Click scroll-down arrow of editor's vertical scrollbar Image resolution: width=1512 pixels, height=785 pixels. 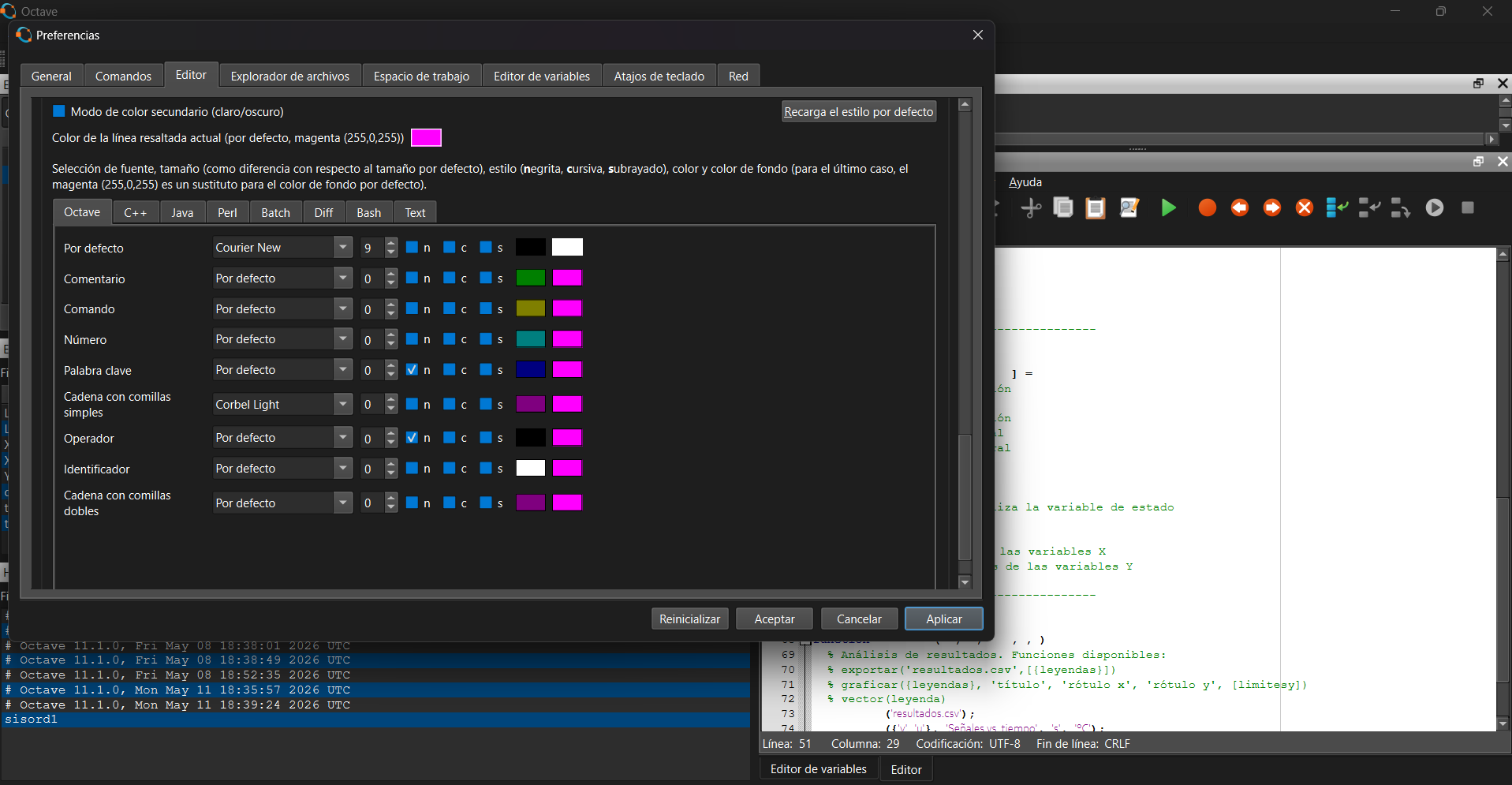pos(1503,723)
